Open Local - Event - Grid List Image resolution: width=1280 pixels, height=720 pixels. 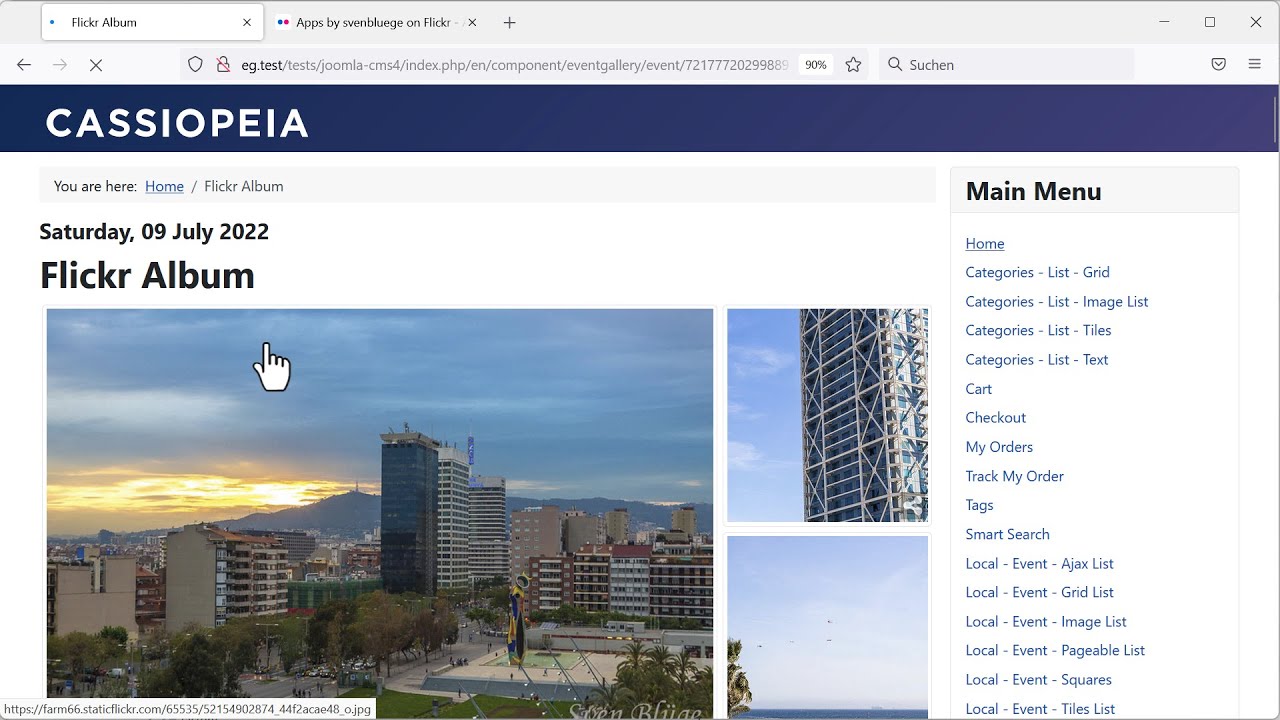(x=1039, y=592)
